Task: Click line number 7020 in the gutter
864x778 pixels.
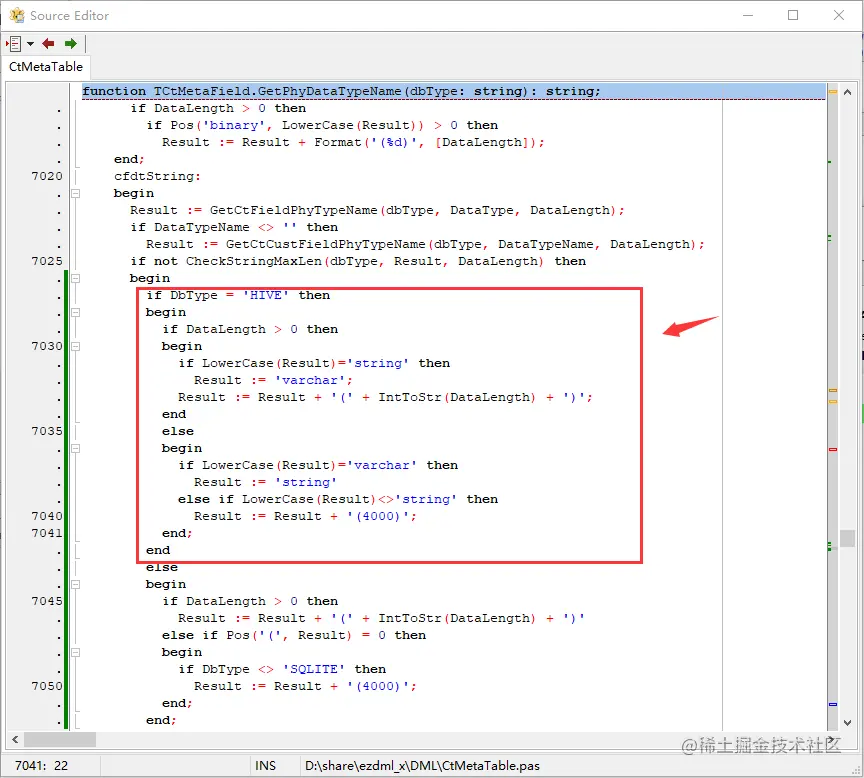Action: pyautogui.click(x=47, y=176)
